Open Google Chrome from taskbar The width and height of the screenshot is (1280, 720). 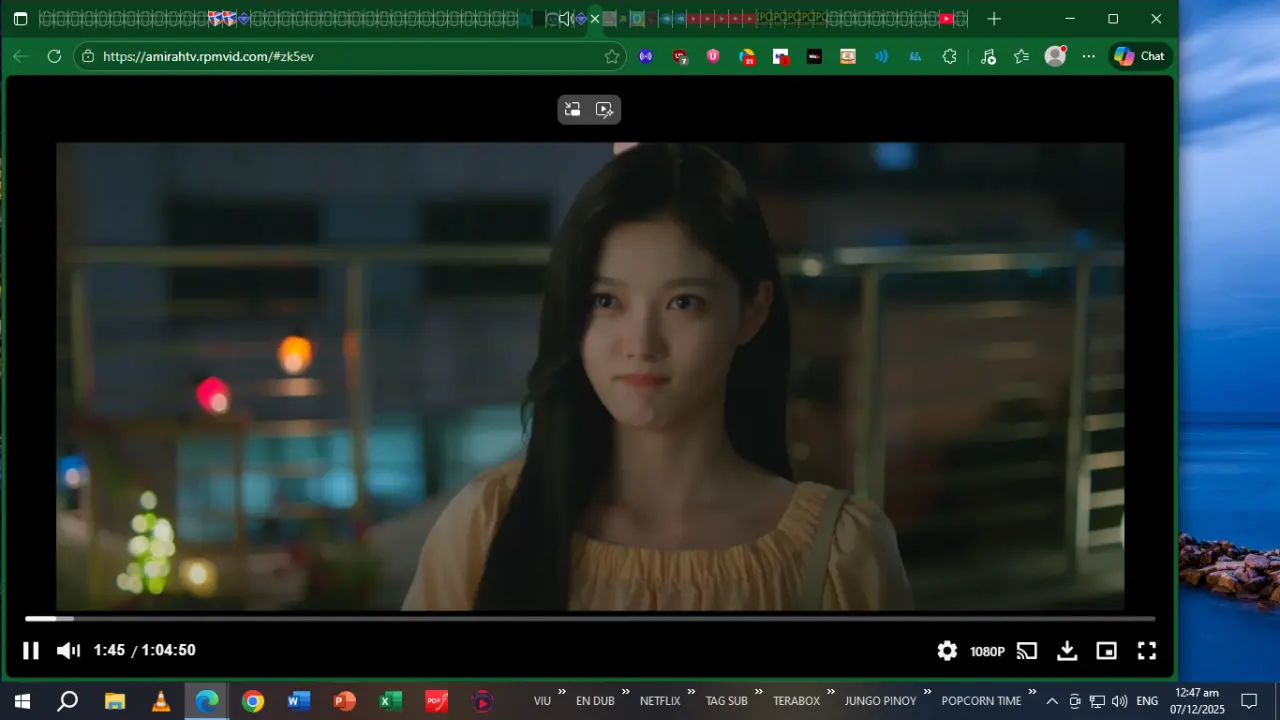point(253,701)
